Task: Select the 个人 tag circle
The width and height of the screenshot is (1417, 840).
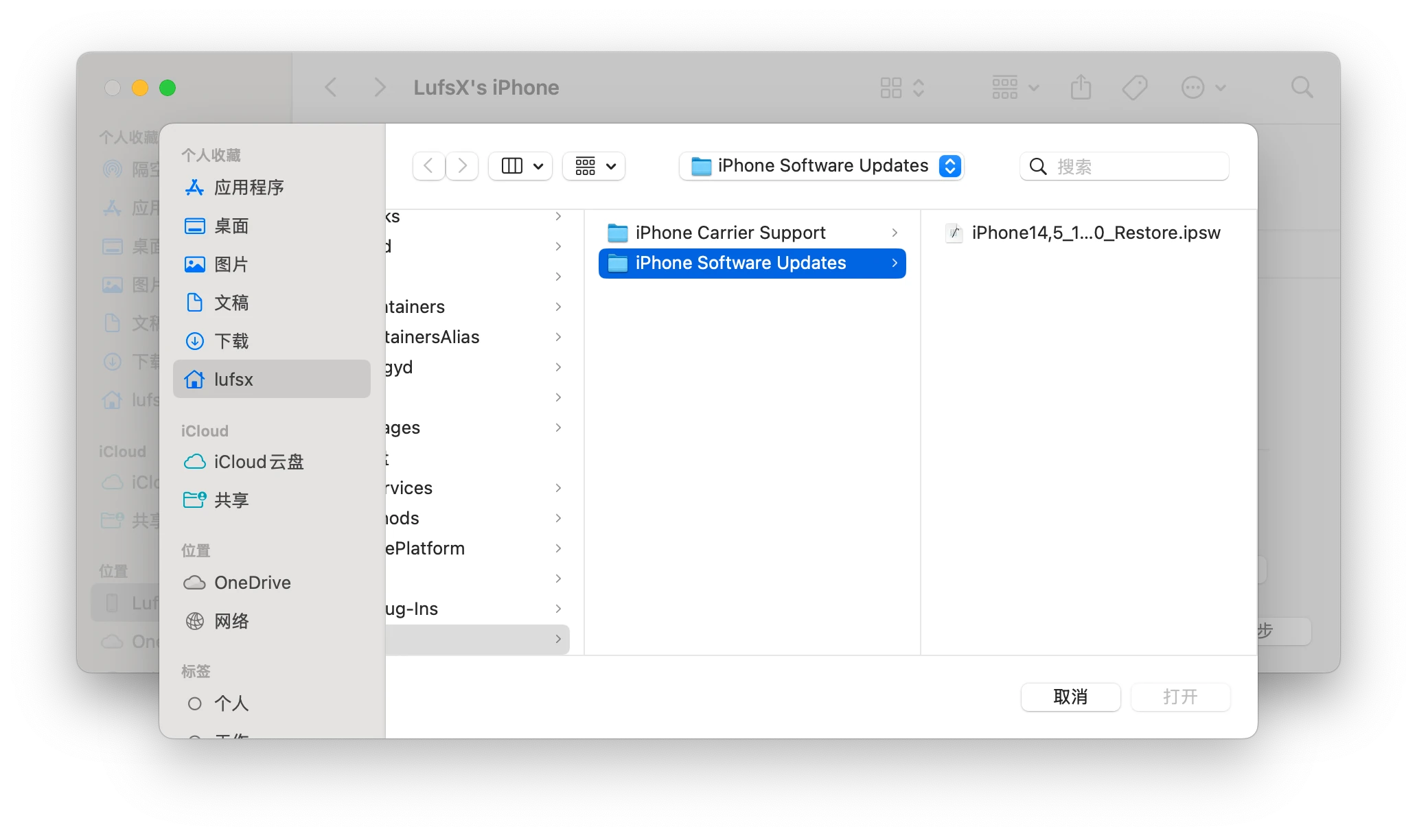Action: tap(195, 703)
